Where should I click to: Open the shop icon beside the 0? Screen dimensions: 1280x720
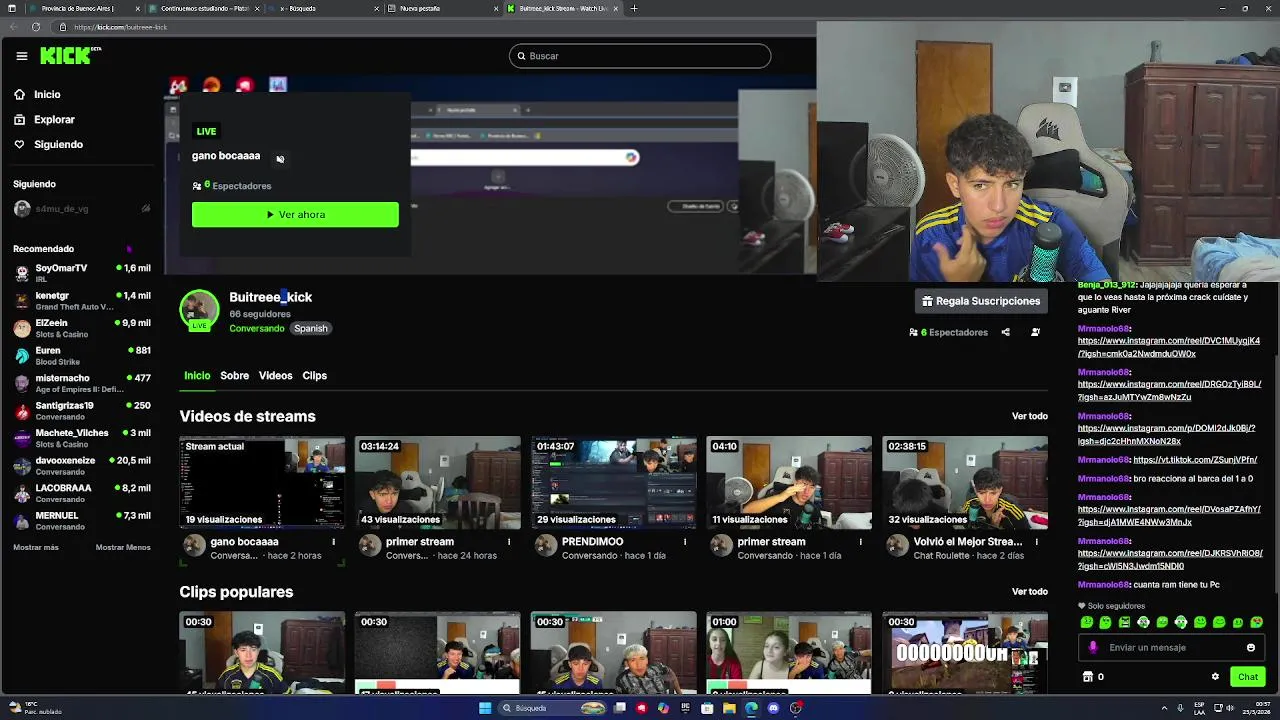[x=1088, y=677]
